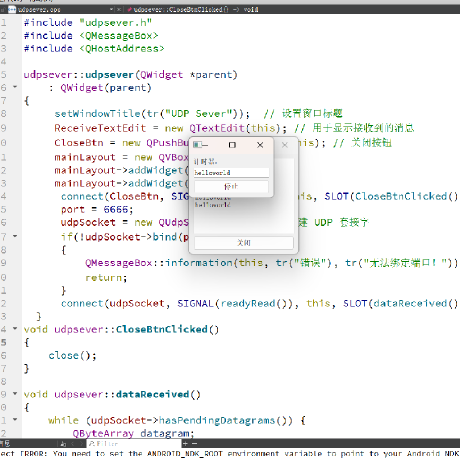
Task: Close the udpsever.cpp document with the X icon
Action: click(x=119, y=10)
